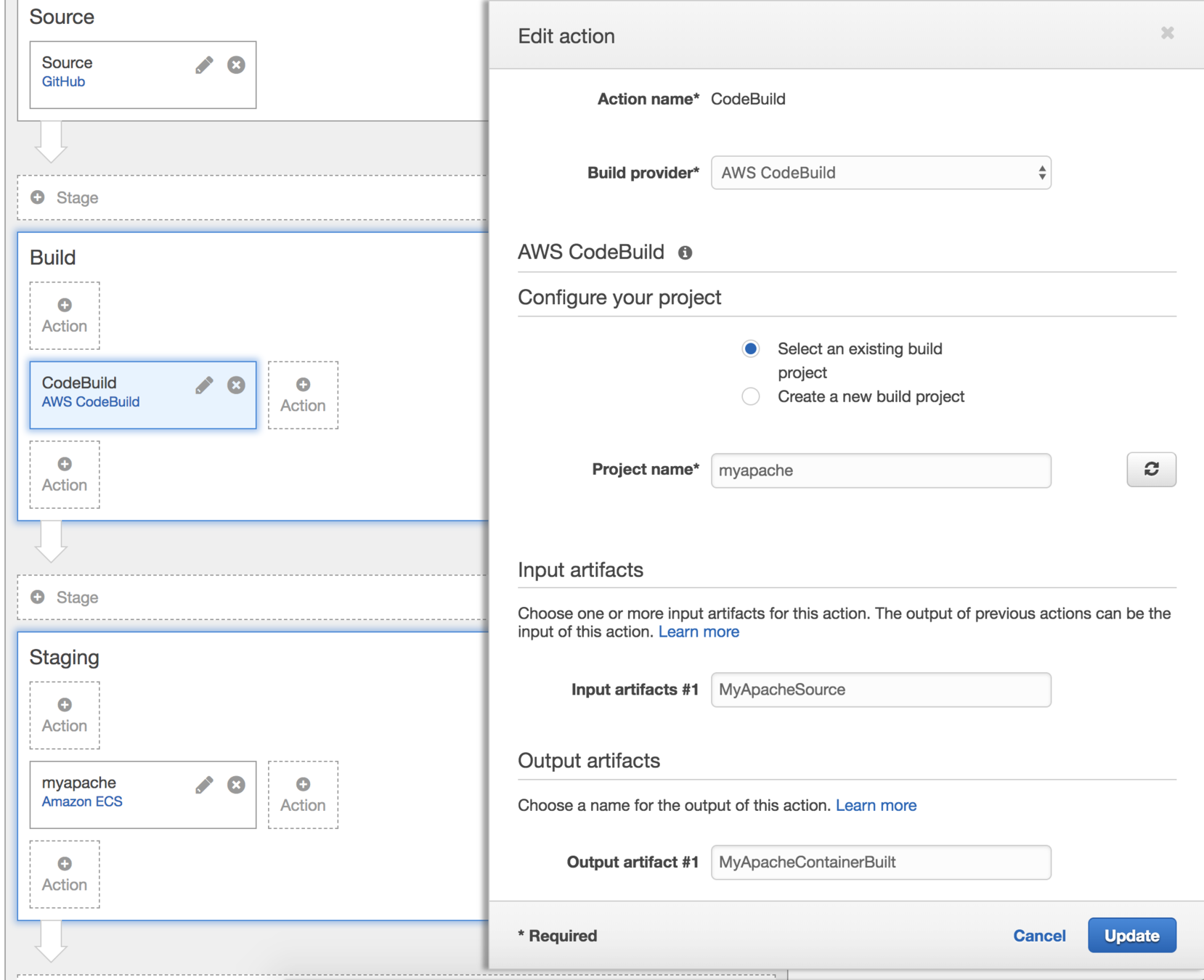The image size is (1204, 980).
Task: Click the Output artifact #1 field
Action: tap(881, 862)
